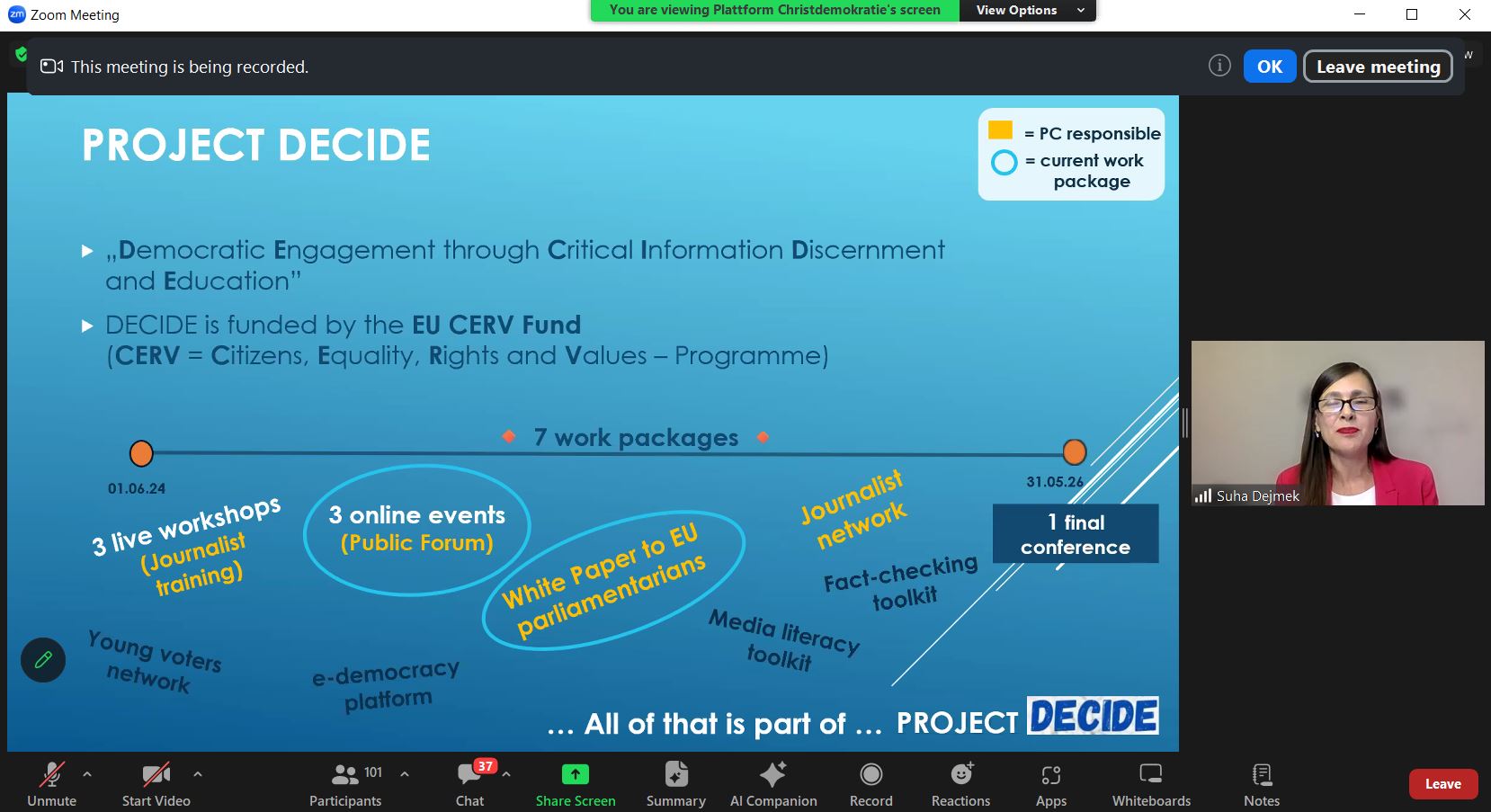The height and width of the screenshot is (812, 1491).
Task: Click the end timeline marker at 31.05.26
Action: [1075, 451]
